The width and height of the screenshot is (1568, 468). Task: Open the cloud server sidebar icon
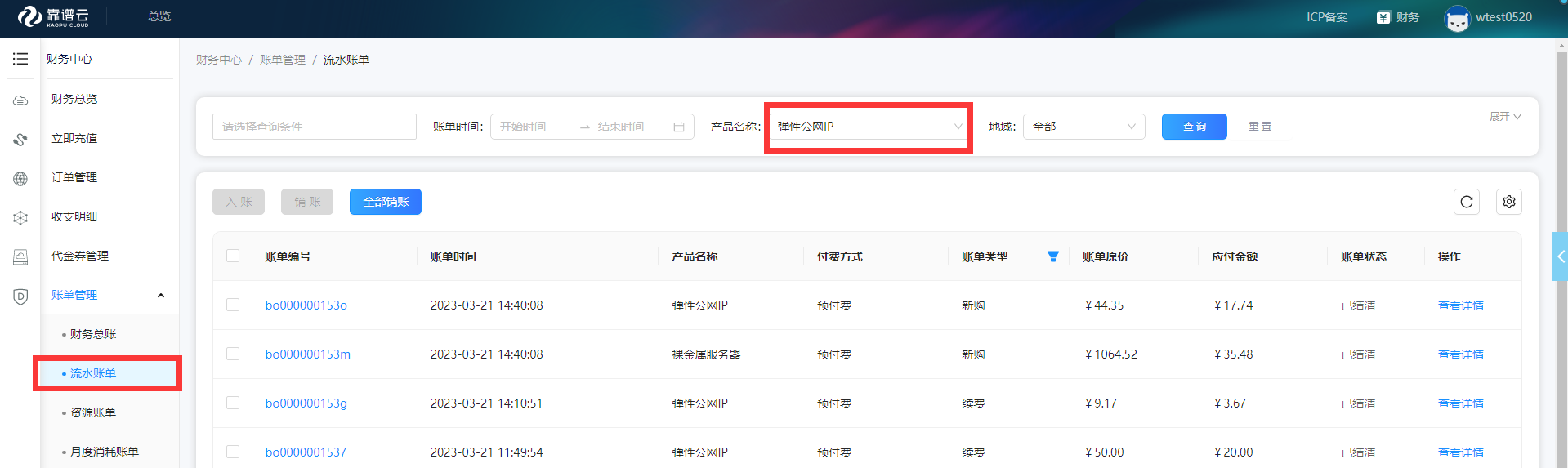click(x=20, y=100)
